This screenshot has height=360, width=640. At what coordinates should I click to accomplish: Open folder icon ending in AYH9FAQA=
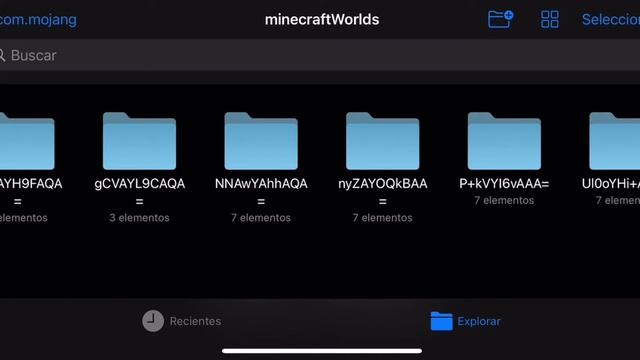point(27,141)
